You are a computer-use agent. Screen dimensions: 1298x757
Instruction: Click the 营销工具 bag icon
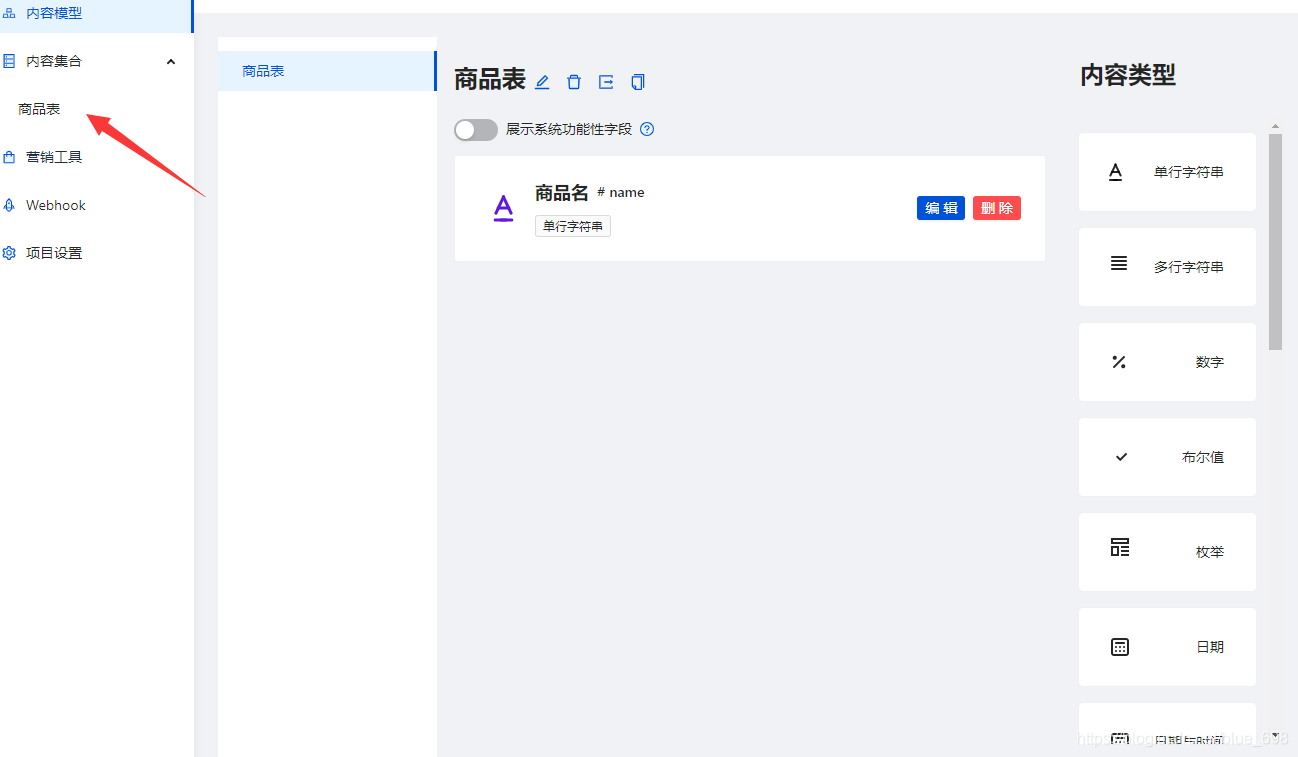(x=9, y=157)
